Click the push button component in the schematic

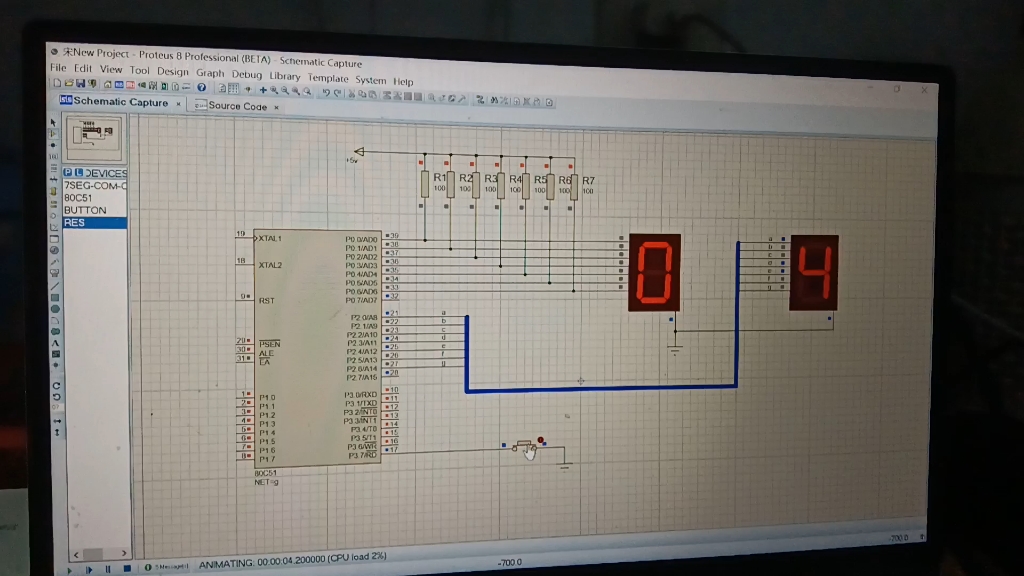coord(524,446)
